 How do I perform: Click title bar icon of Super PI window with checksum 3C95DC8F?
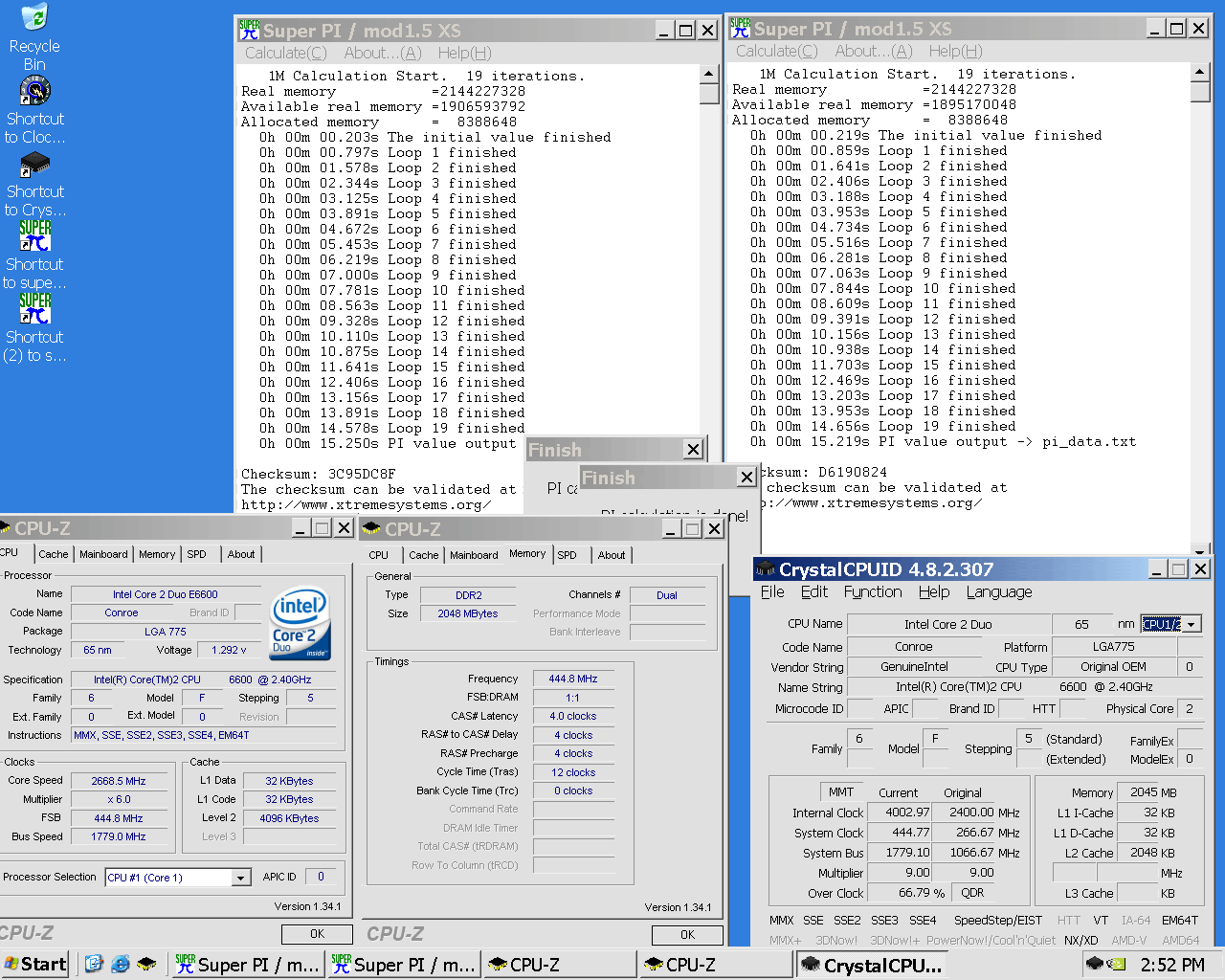pyautogui.click(x=249, y=31)
